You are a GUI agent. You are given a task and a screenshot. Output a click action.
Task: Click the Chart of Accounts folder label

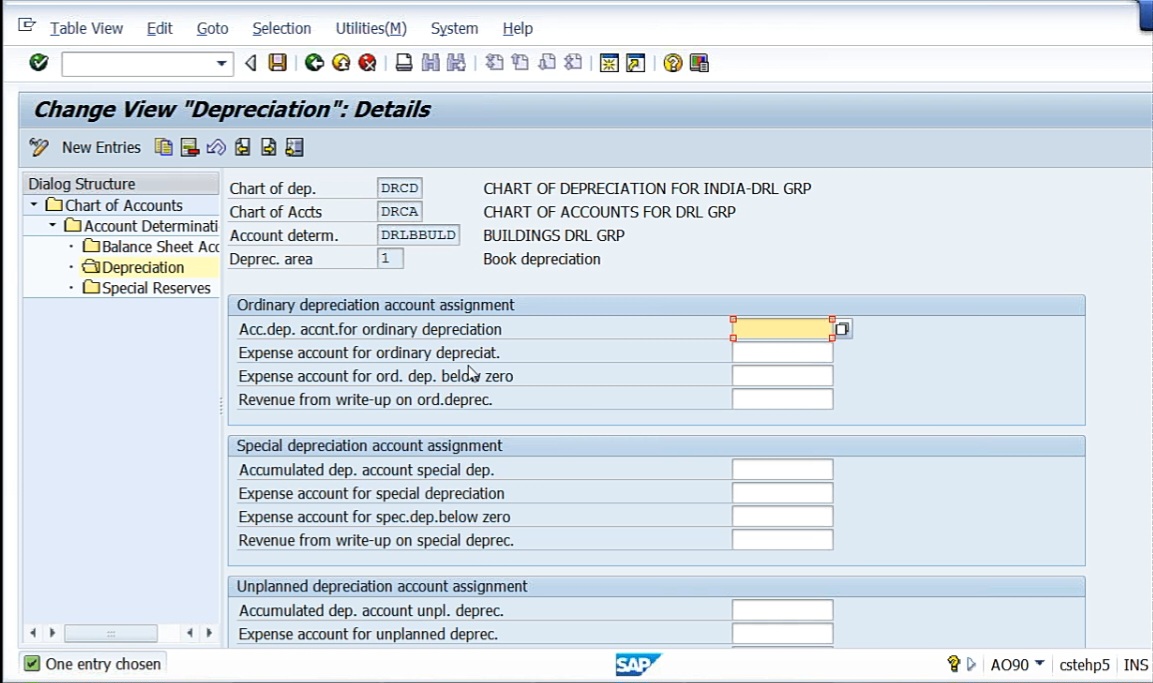tap(124, 205)
